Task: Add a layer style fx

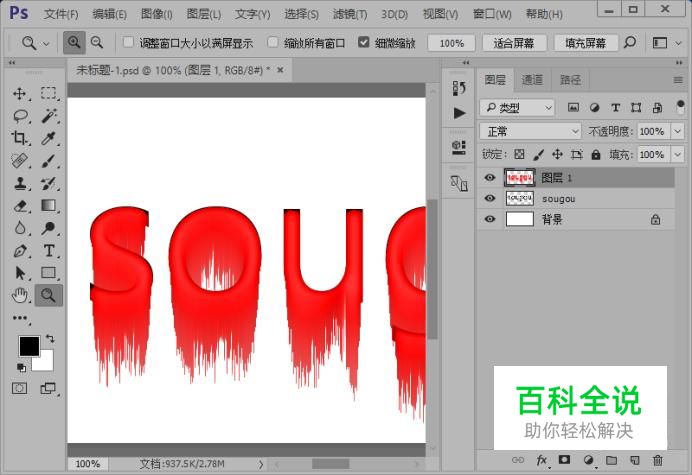Action: [x=542, y=460]
